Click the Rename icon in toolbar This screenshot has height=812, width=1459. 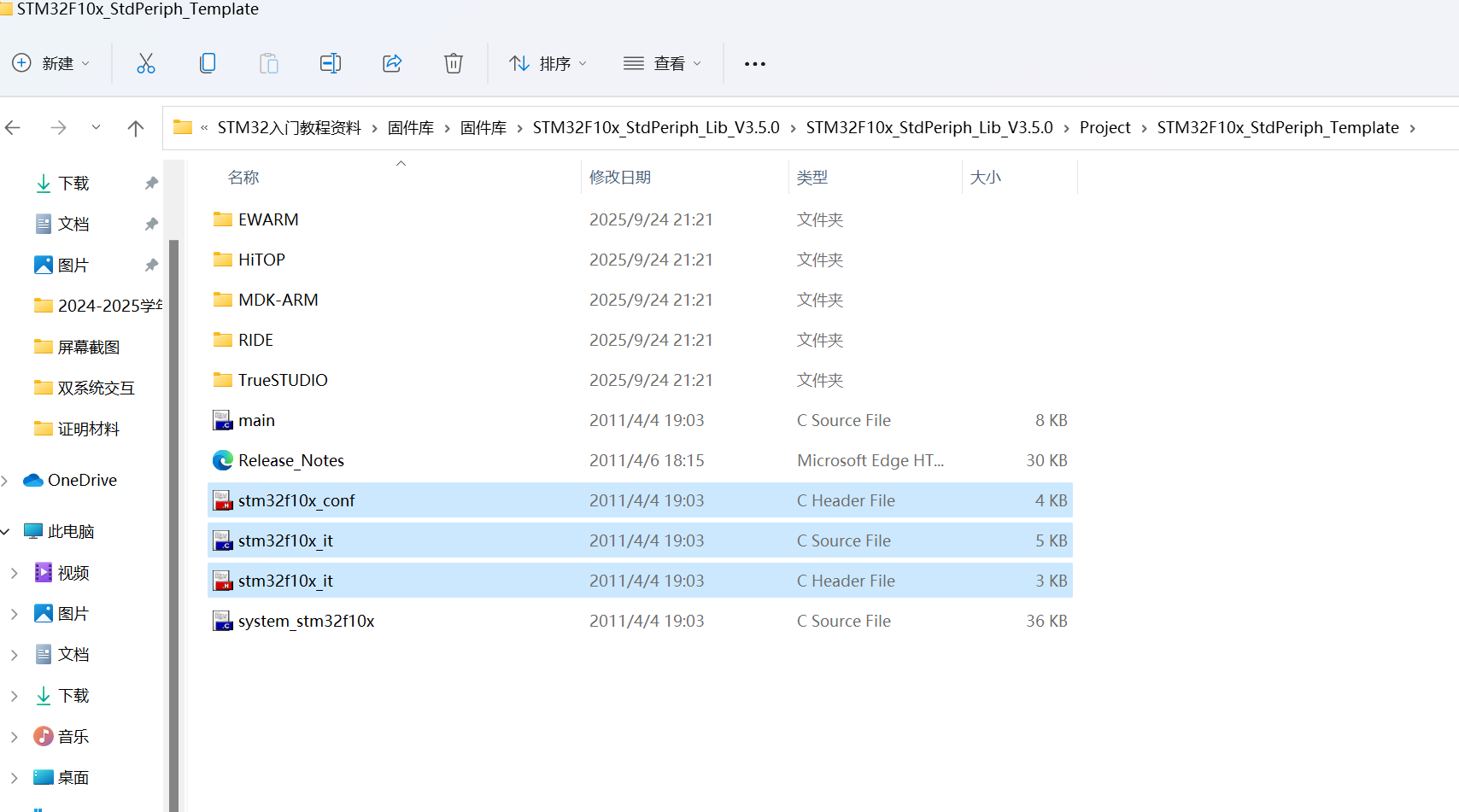click(x=331, y=63)
